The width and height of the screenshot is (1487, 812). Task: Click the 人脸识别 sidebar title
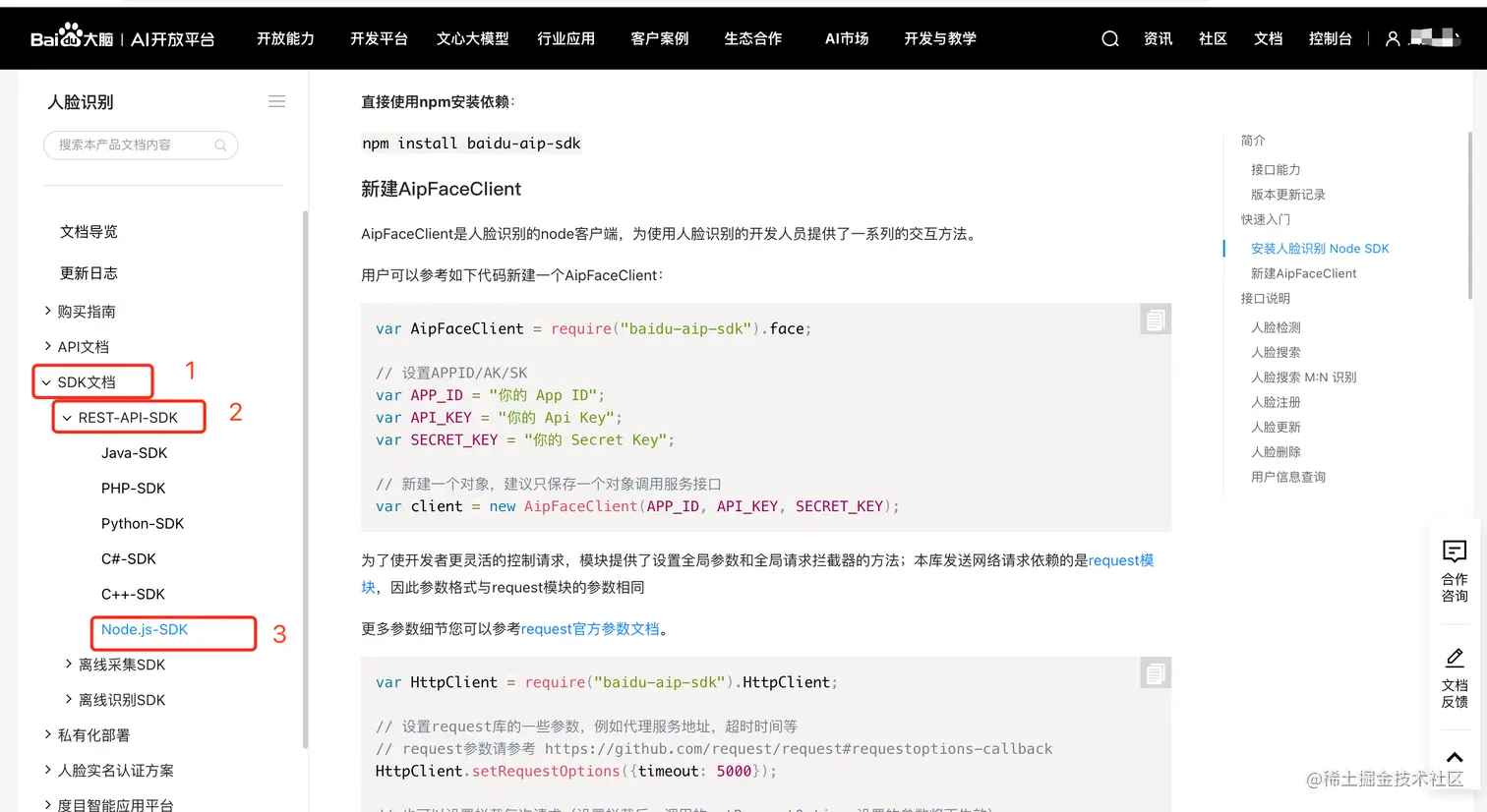click(81, 102)
